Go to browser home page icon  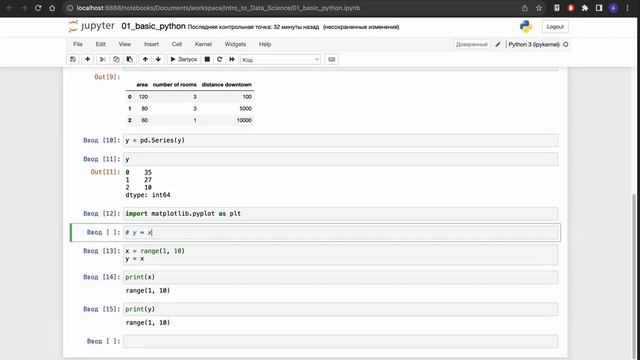pos(52,8)
